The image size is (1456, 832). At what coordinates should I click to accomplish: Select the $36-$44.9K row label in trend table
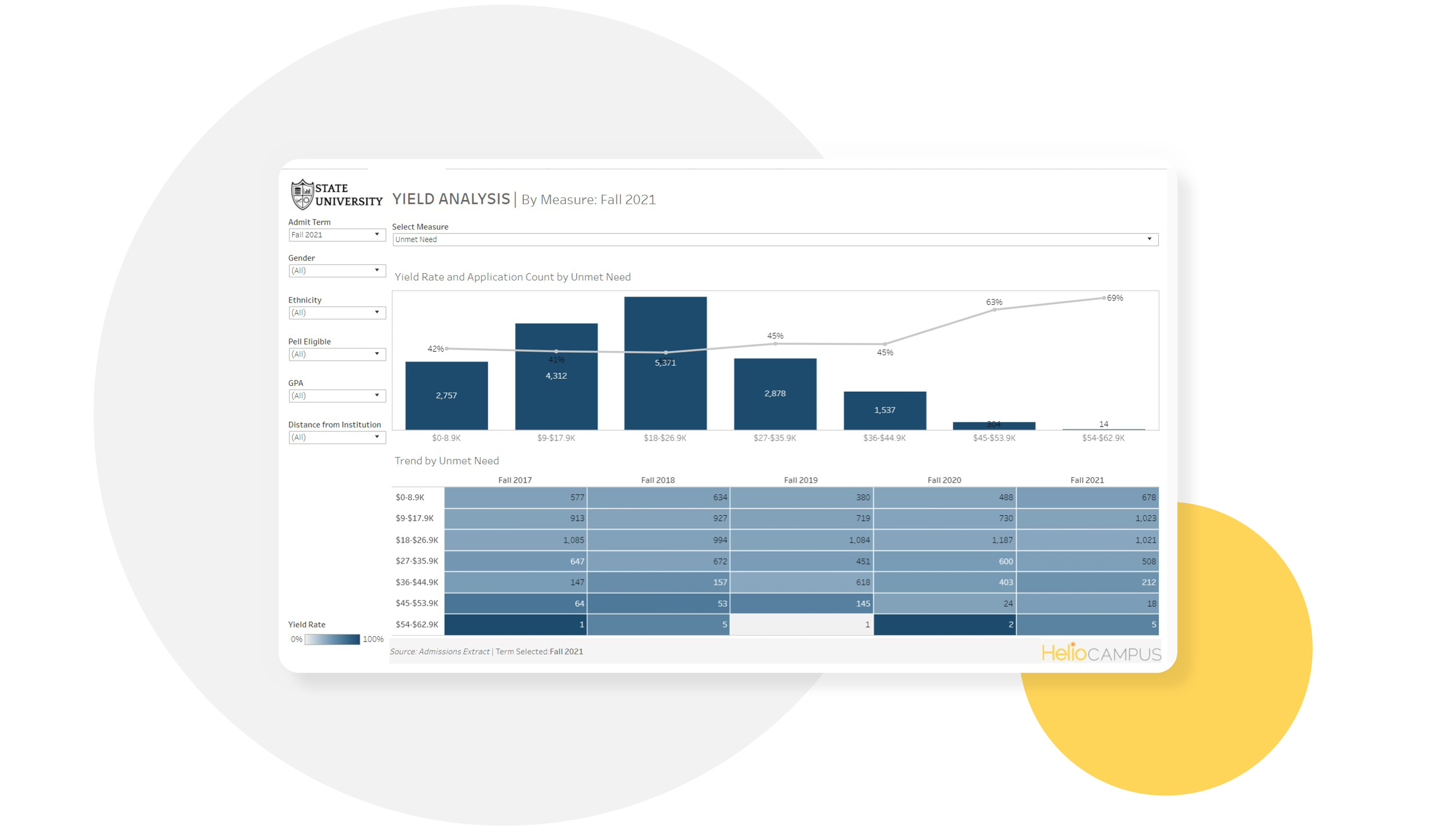pos(417,582)
